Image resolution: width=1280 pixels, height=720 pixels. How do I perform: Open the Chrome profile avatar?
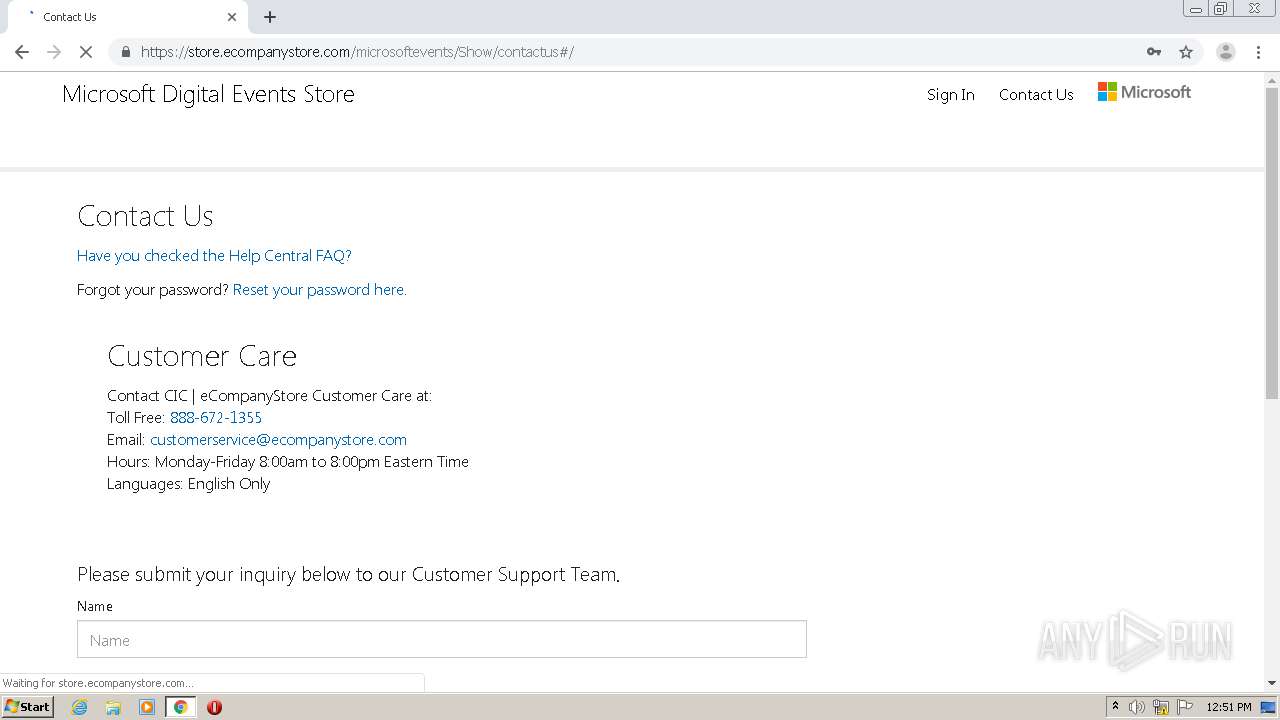(1226, 52)
